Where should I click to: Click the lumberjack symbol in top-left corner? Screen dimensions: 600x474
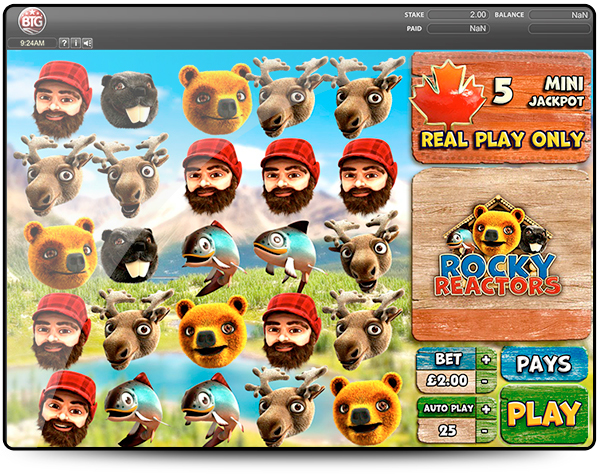pyautogui.click(x=62, y=98)
